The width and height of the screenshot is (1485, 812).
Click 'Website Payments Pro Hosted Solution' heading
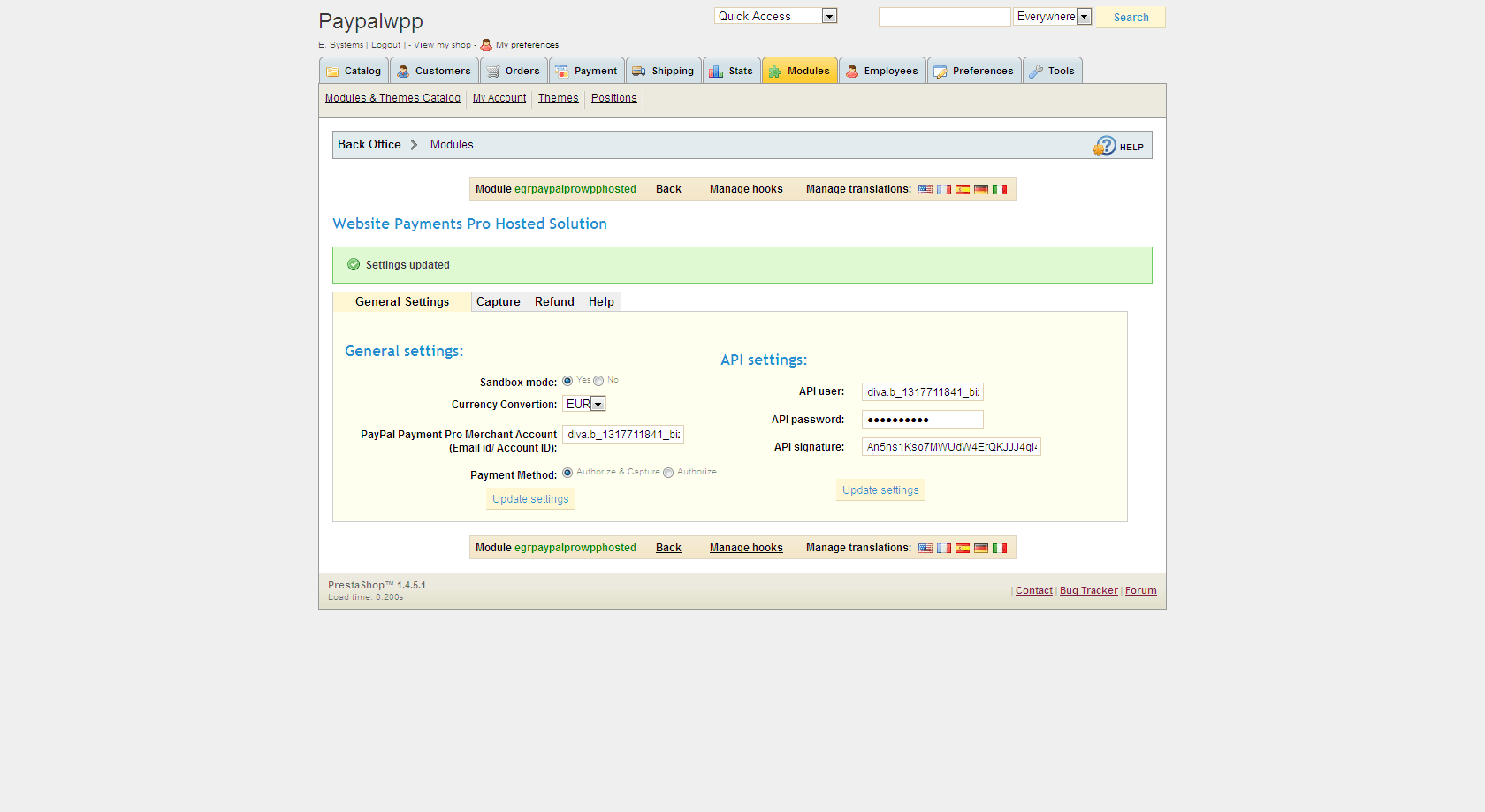coord(470,224)
